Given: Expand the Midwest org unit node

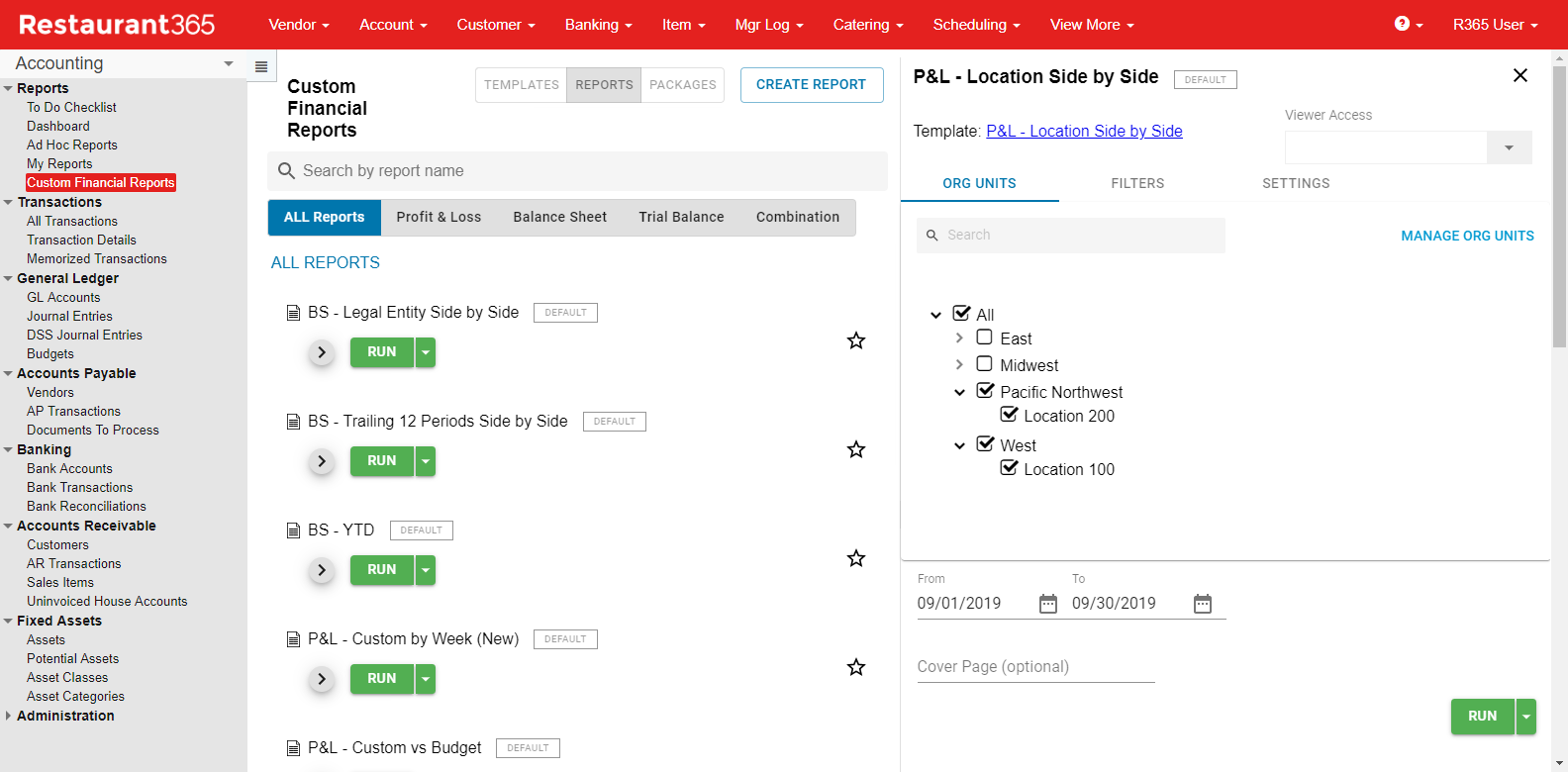Looking at the screenshot, I should 959,365.
